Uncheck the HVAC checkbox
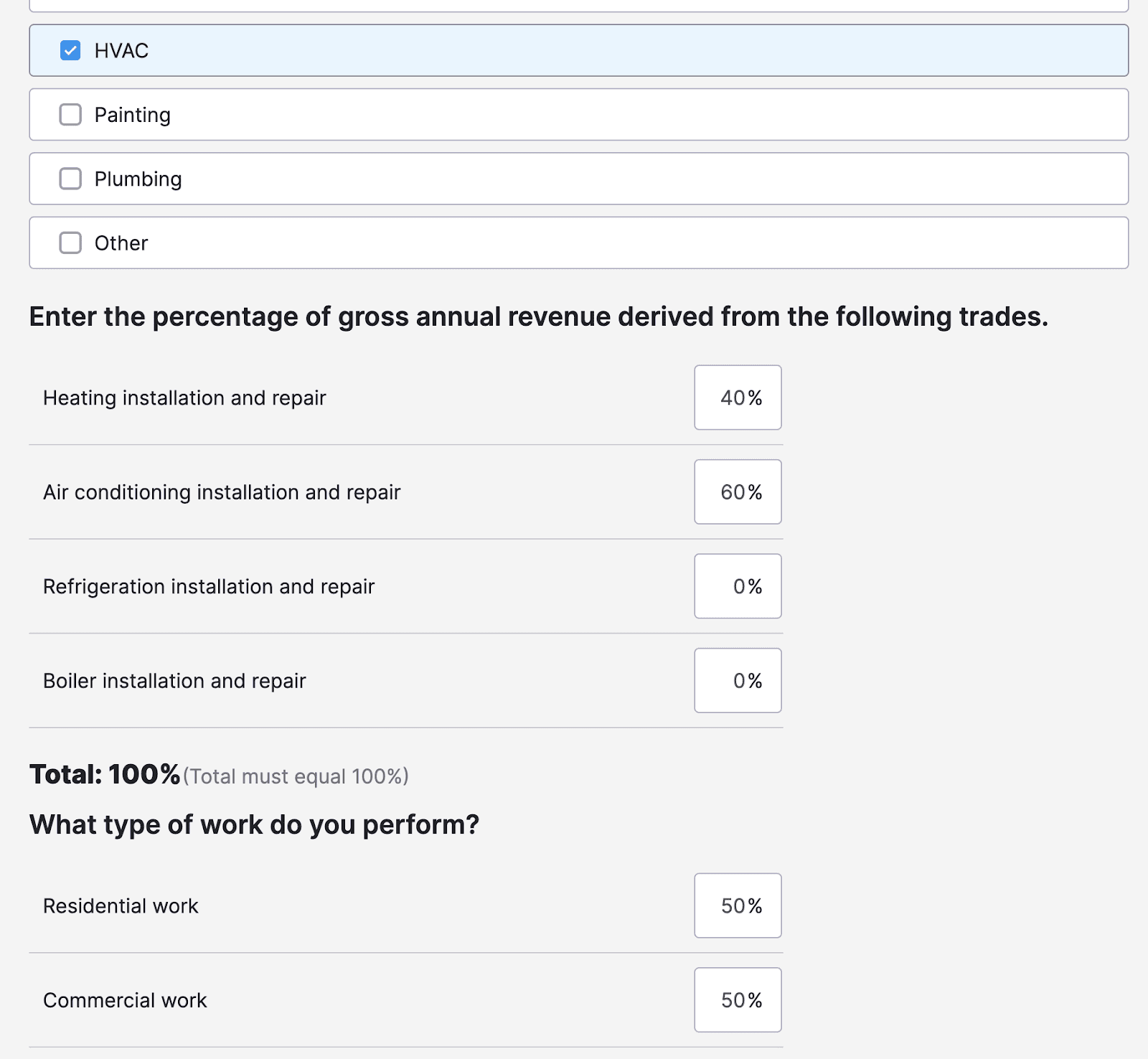Image resolution: width=1148 pixels, height=1059 pixels. coord(70,51)
